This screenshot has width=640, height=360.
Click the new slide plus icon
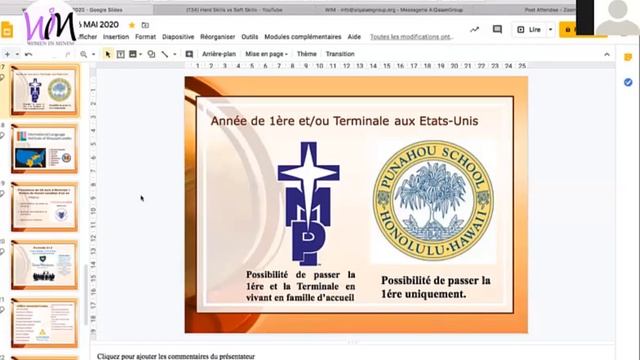point(7,54)
